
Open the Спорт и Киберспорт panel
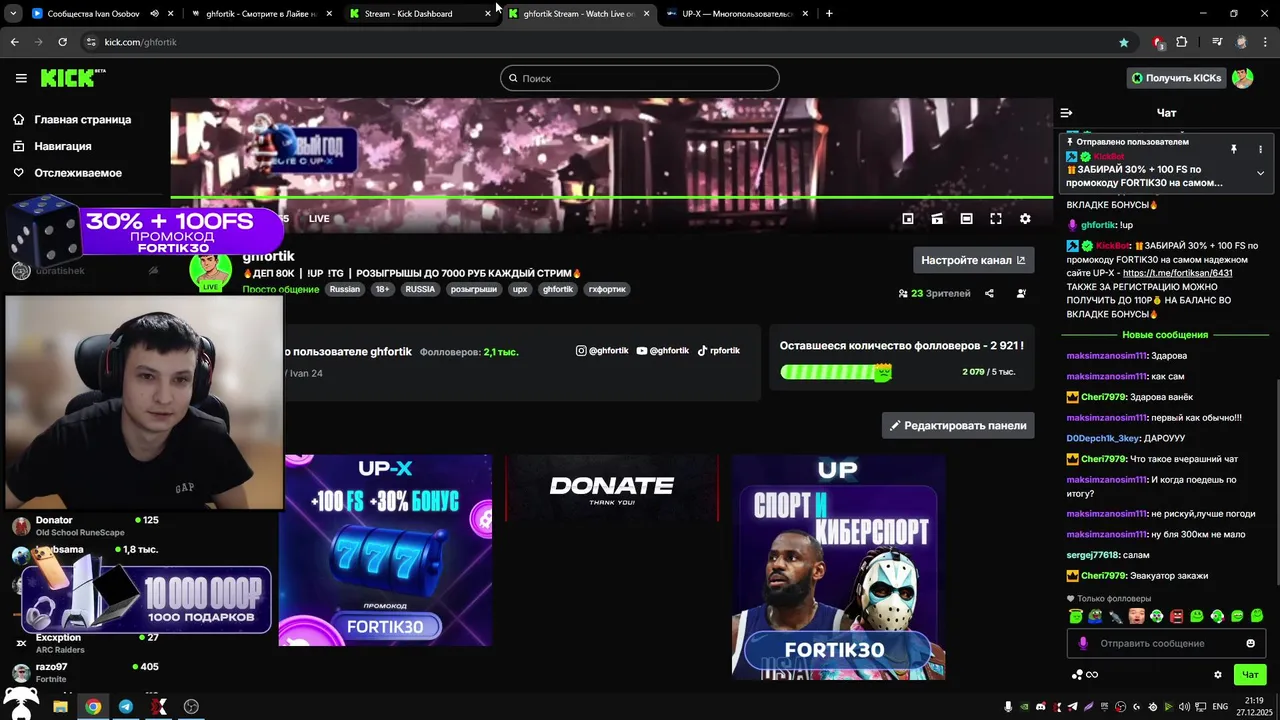click(x=838, y=567)
